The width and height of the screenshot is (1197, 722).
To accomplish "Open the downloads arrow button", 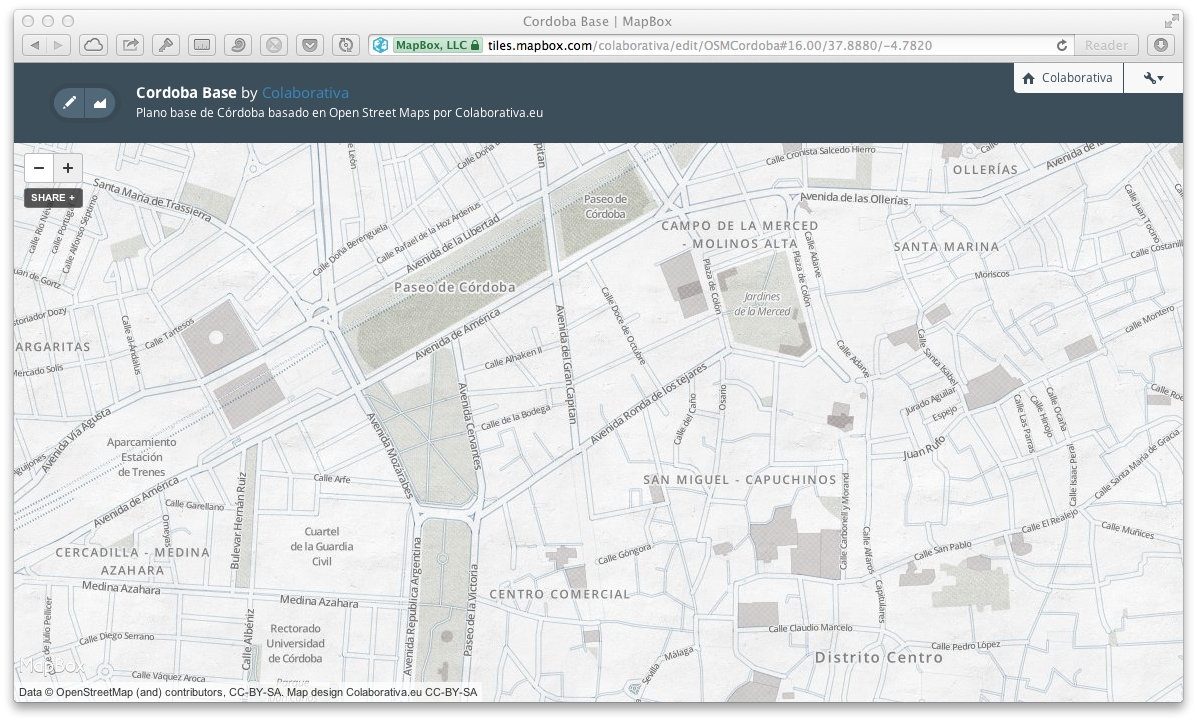I will pos(1160,45).
